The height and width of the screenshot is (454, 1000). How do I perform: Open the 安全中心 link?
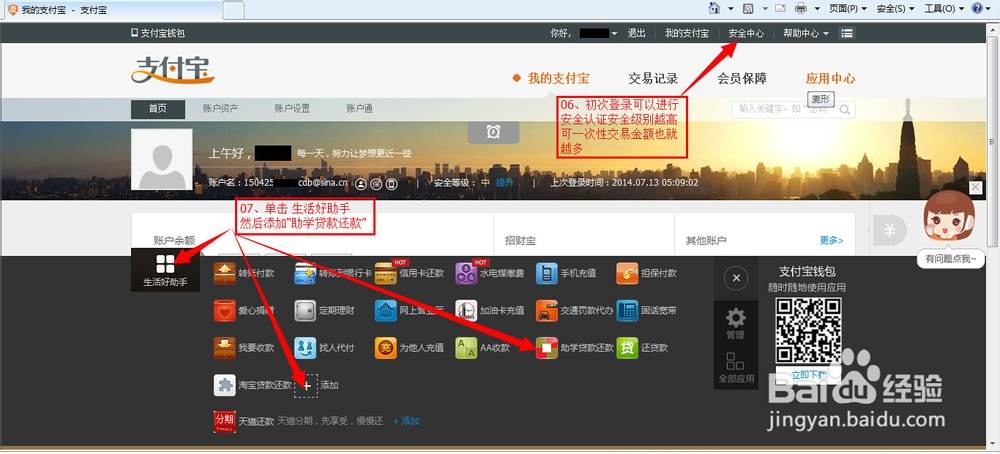click(746, 33)
